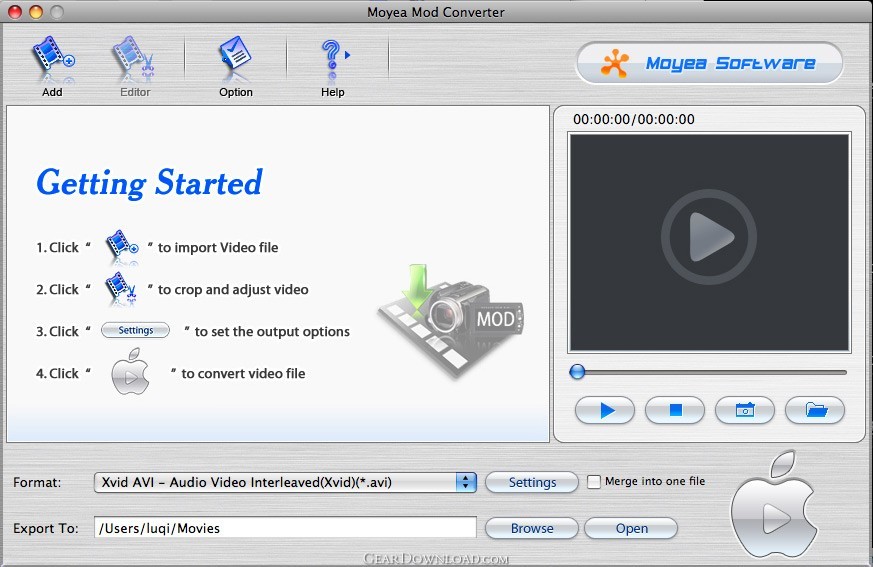Open the snapshot folder button
Image resolution: width=873 pixels, height=567 pixels.
click(x=815, y=410)
